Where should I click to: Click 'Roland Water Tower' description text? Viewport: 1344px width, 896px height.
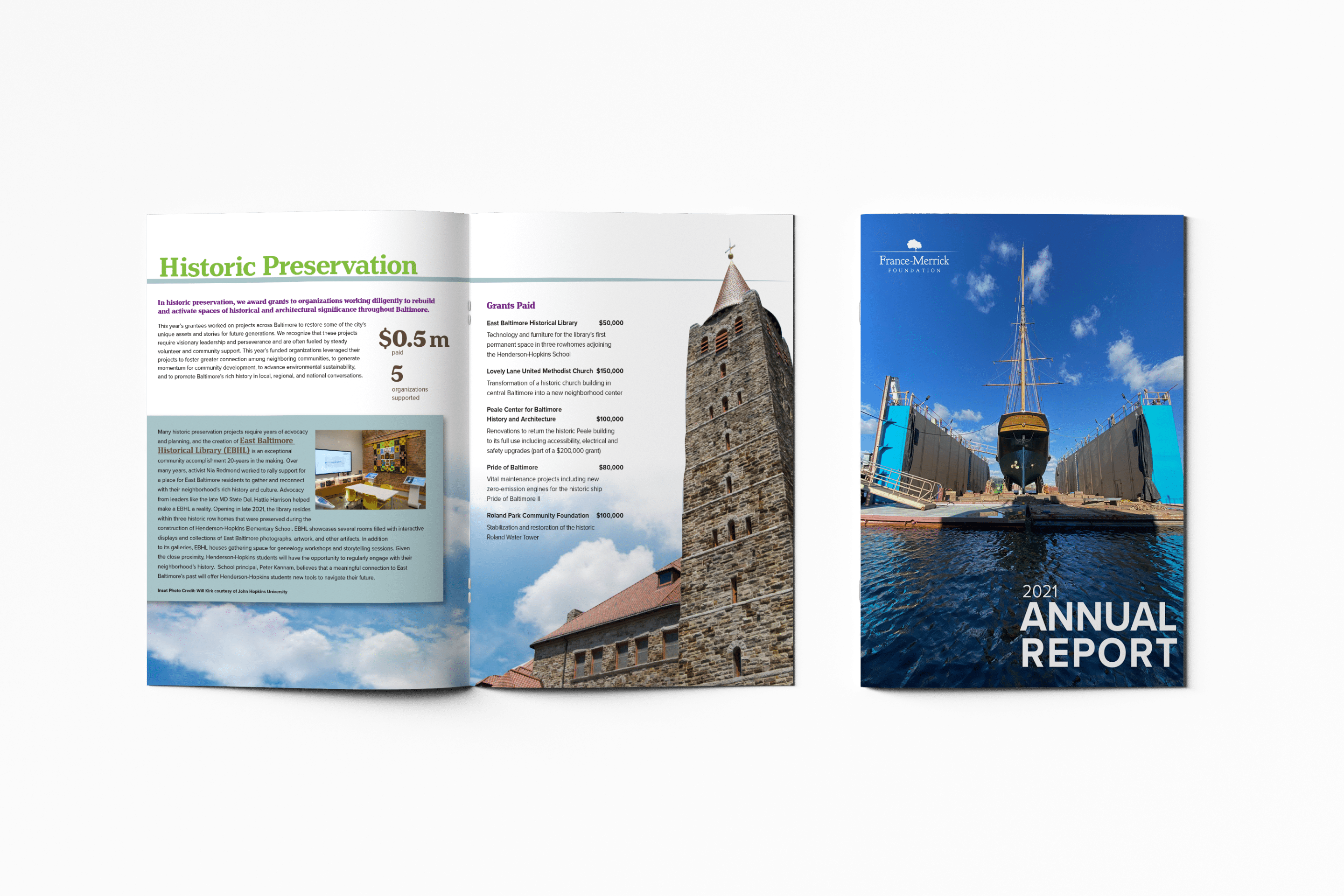click(x=512, y=537)
